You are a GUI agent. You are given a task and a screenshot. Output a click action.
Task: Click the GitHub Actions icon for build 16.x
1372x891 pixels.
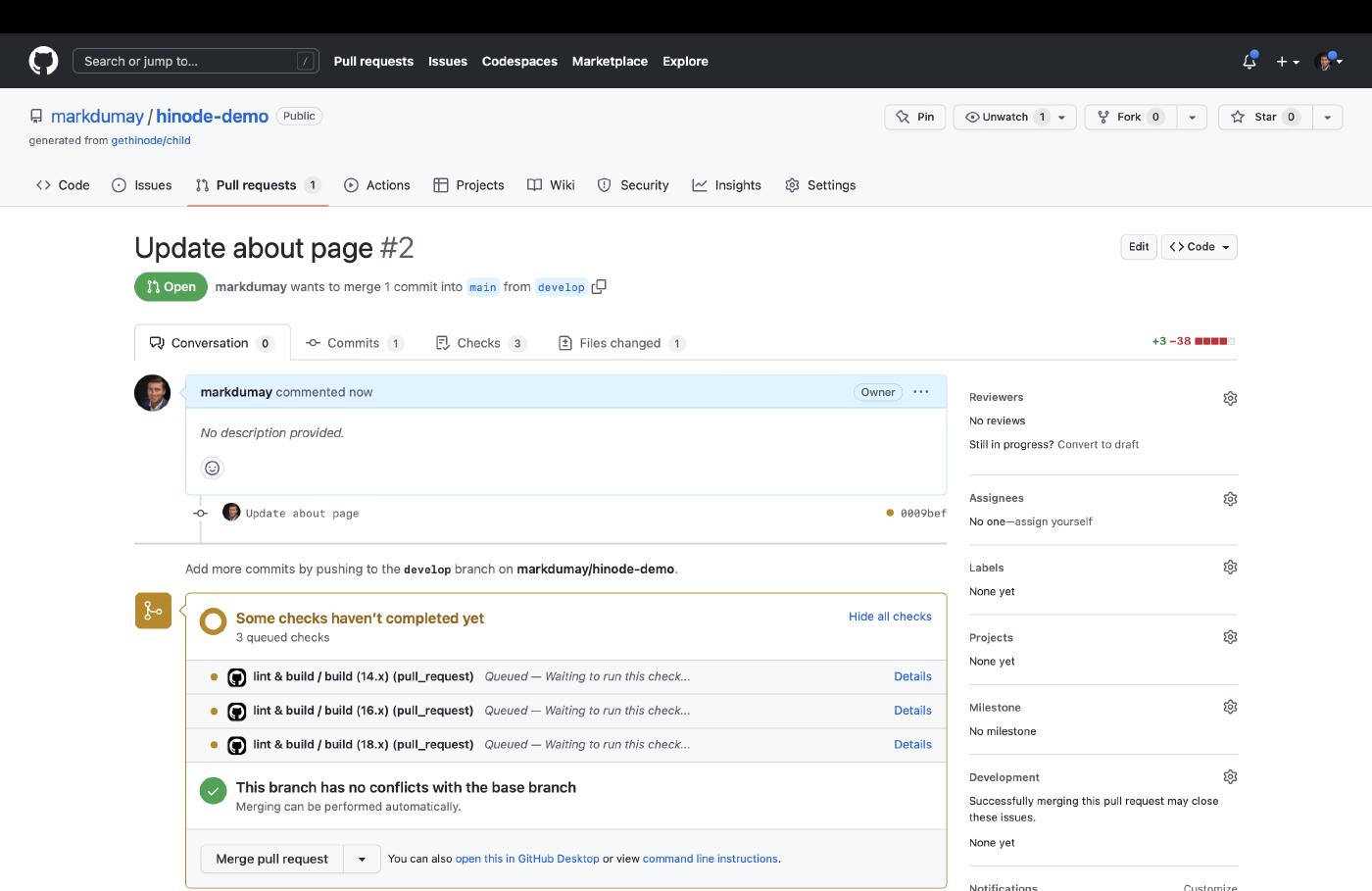[236, 712]
